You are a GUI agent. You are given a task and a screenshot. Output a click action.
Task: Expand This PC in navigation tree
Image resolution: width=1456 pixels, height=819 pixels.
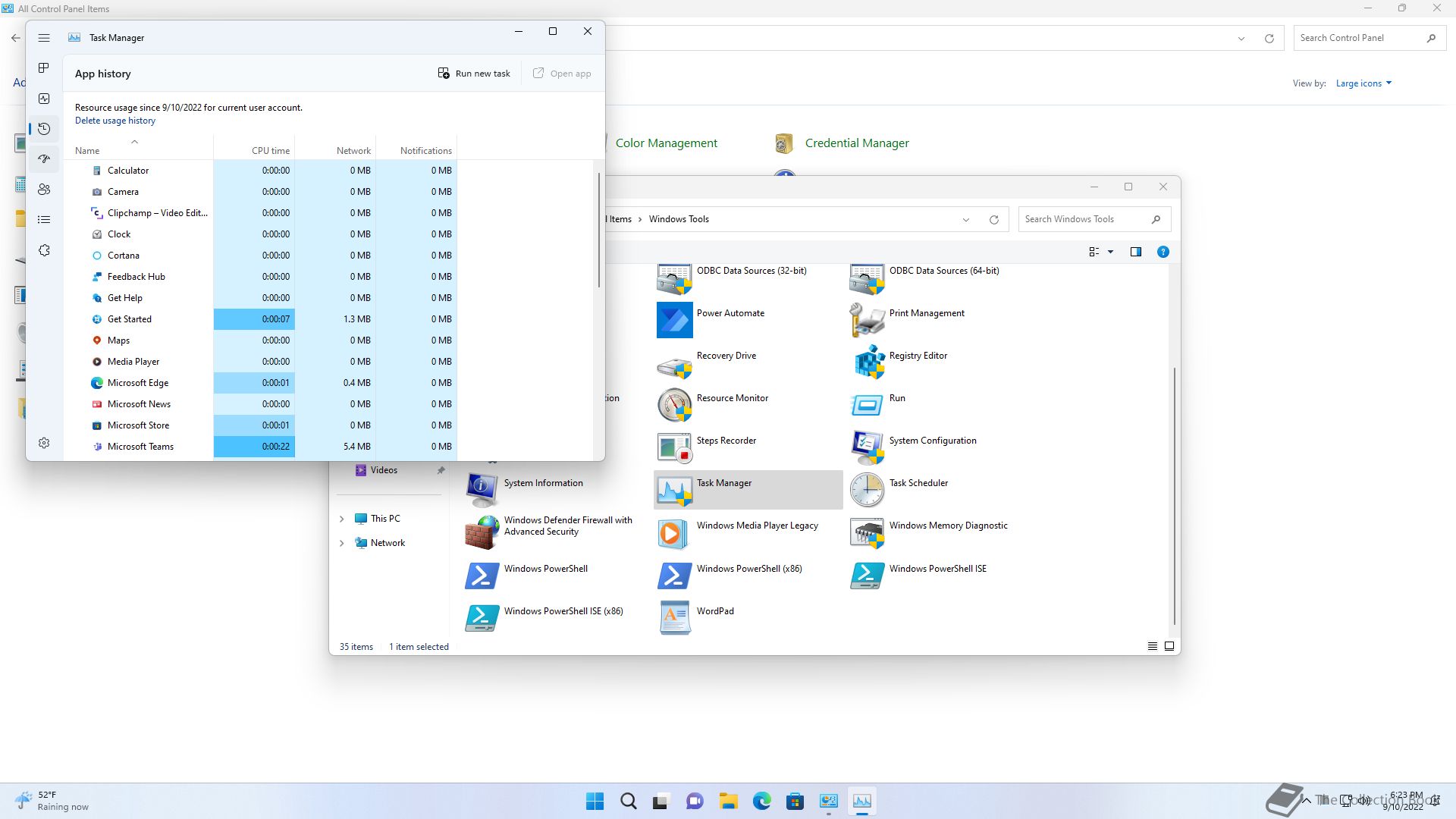341,519
